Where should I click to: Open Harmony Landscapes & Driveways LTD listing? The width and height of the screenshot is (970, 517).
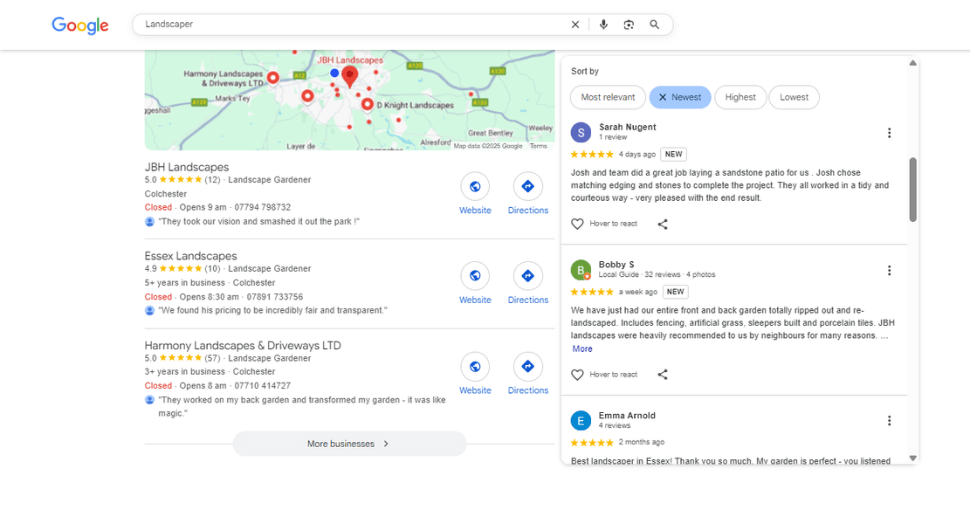242,345
